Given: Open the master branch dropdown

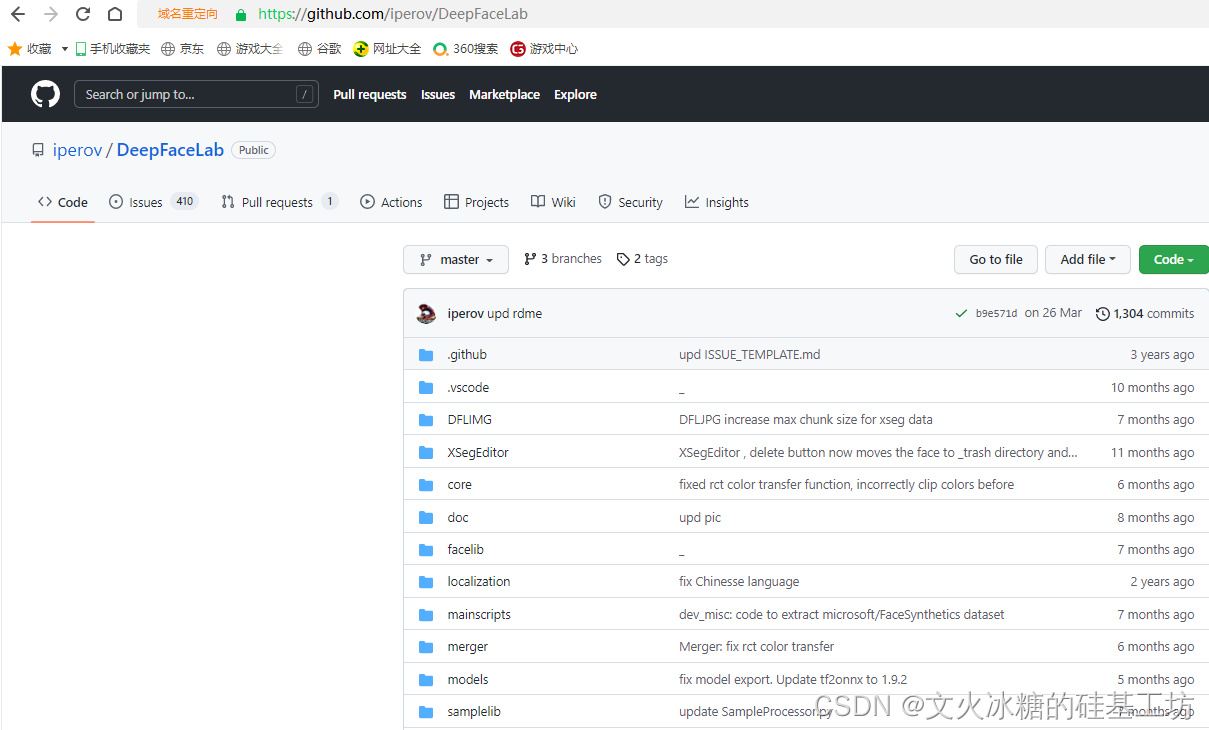Looking at the screenshot, I should point(456,259).
